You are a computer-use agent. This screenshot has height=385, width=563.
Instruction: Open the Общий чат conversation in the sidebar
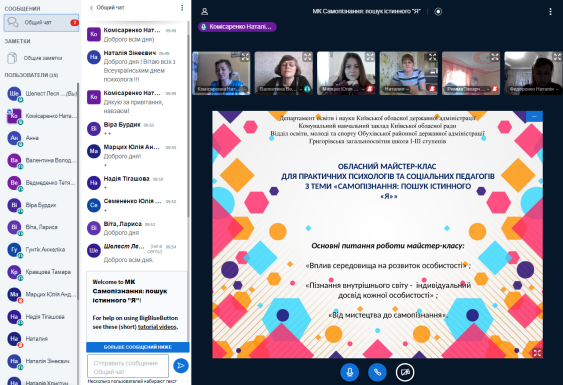click(41, 23)
